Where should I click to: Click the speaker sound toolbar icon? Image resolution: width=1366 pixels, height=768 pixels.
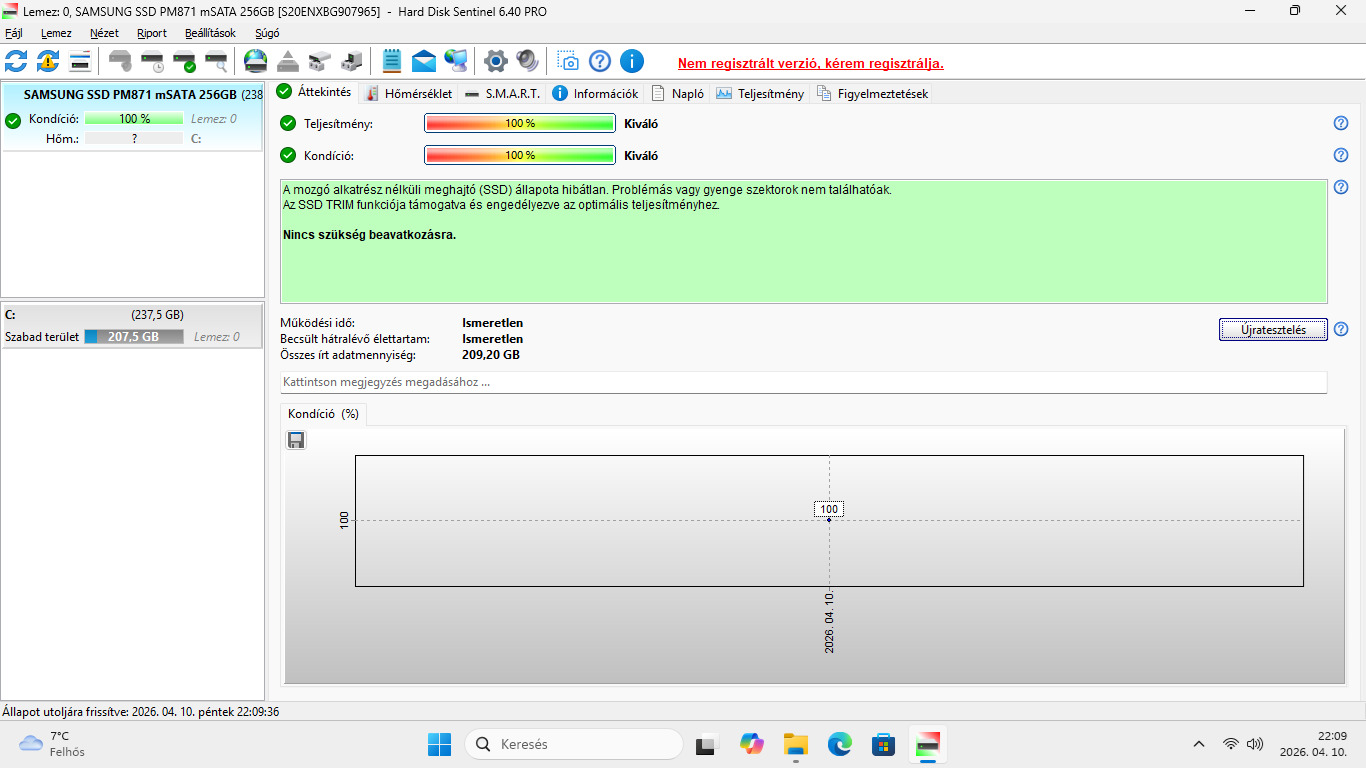[528, 61]
